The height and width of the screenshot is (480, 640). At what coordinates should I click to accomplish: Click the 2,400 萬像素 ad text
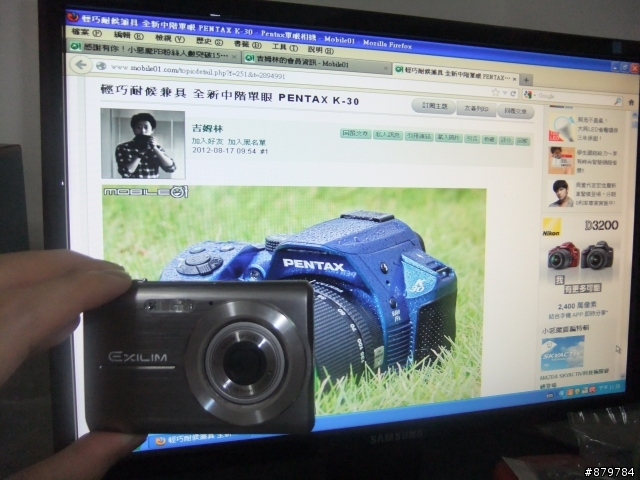(x=577, y=306)
